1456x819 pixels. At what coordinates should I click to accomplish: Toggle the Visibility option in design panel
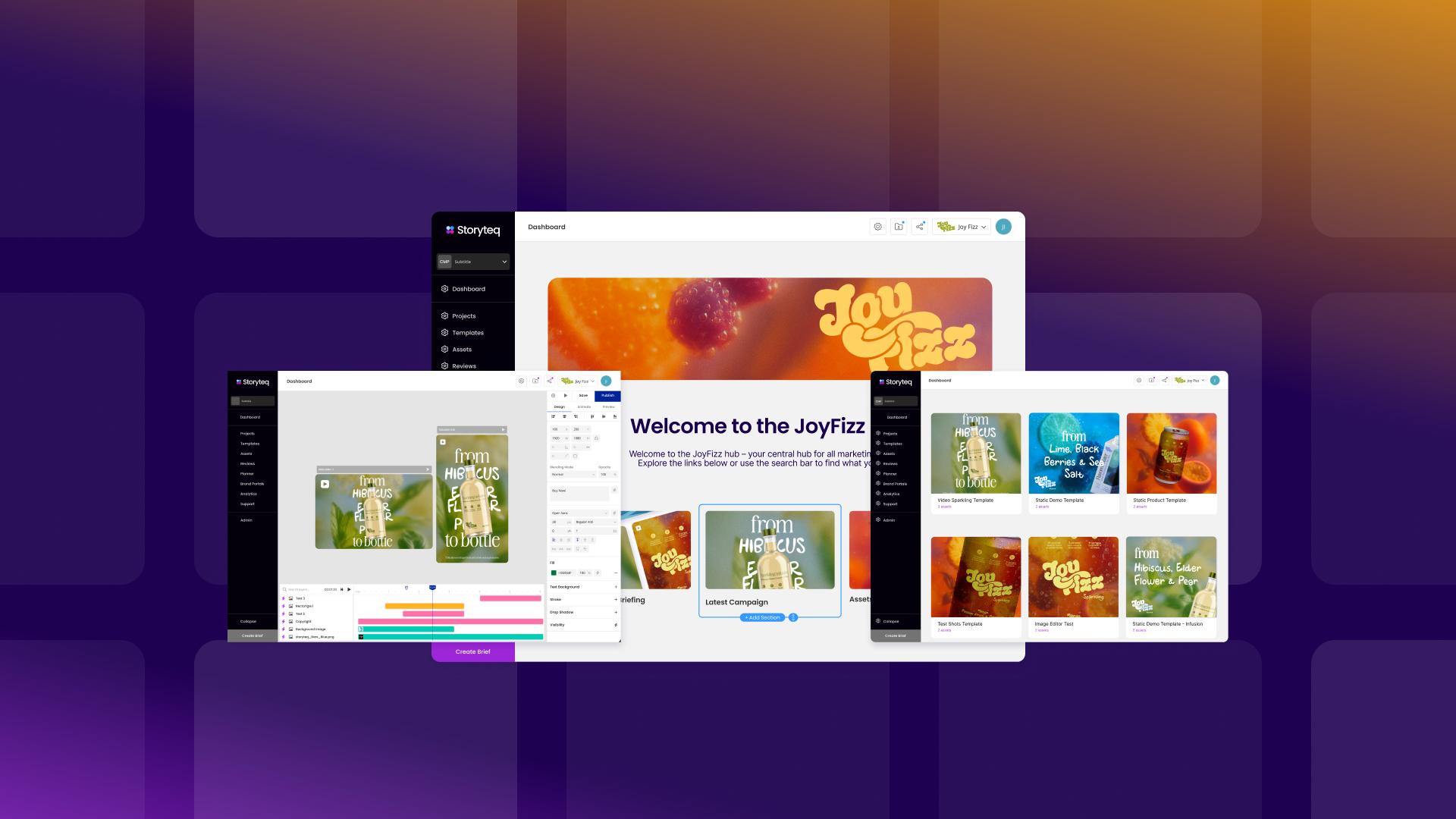[615, 625]
